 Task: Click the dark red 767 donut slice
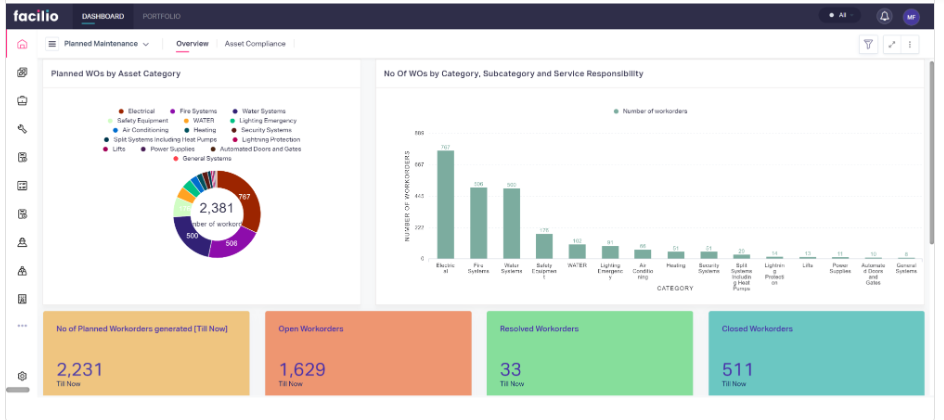point(247,199)
